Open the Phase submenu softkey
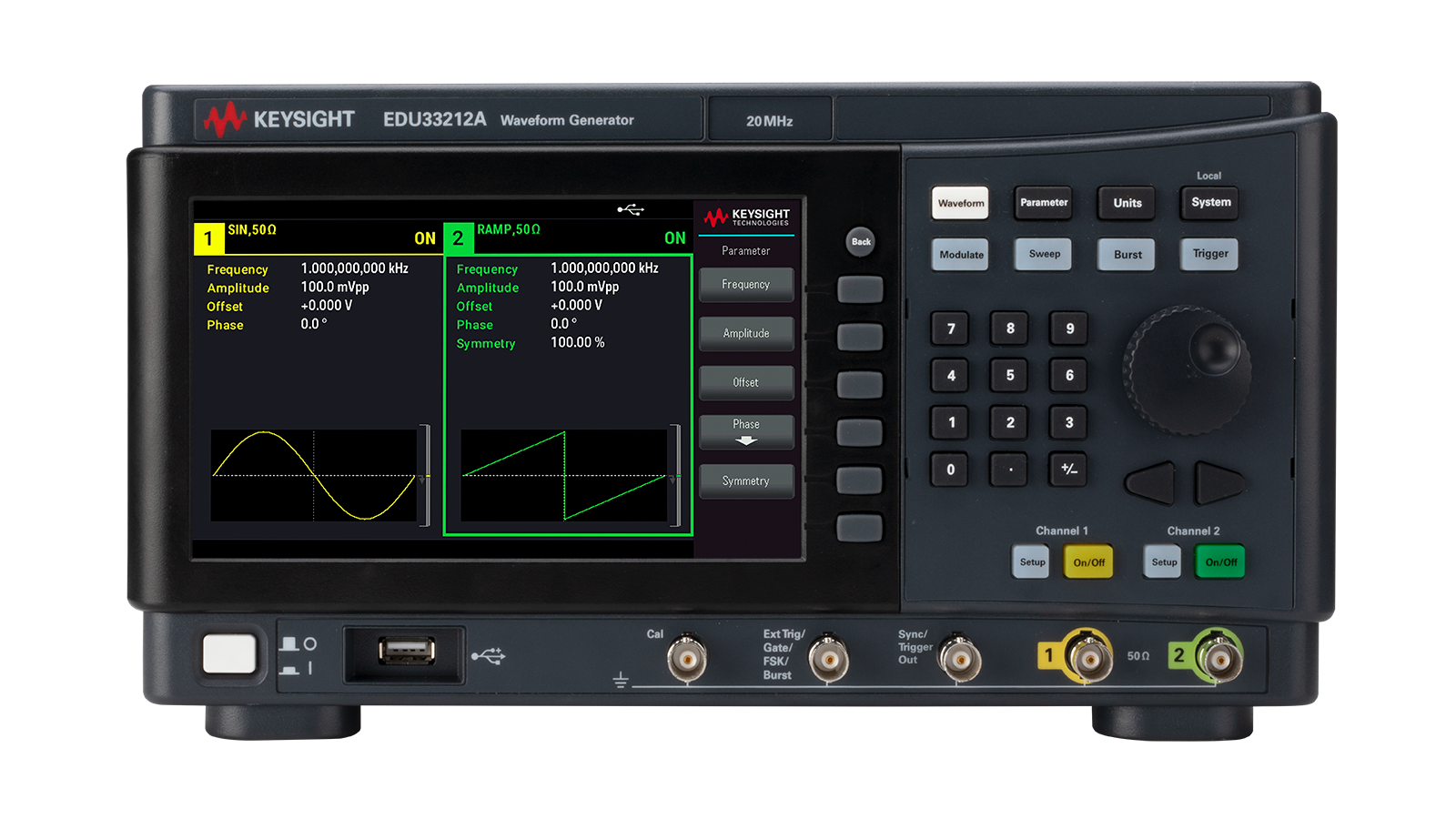The image size is (1456, 819). pos(746,430)
